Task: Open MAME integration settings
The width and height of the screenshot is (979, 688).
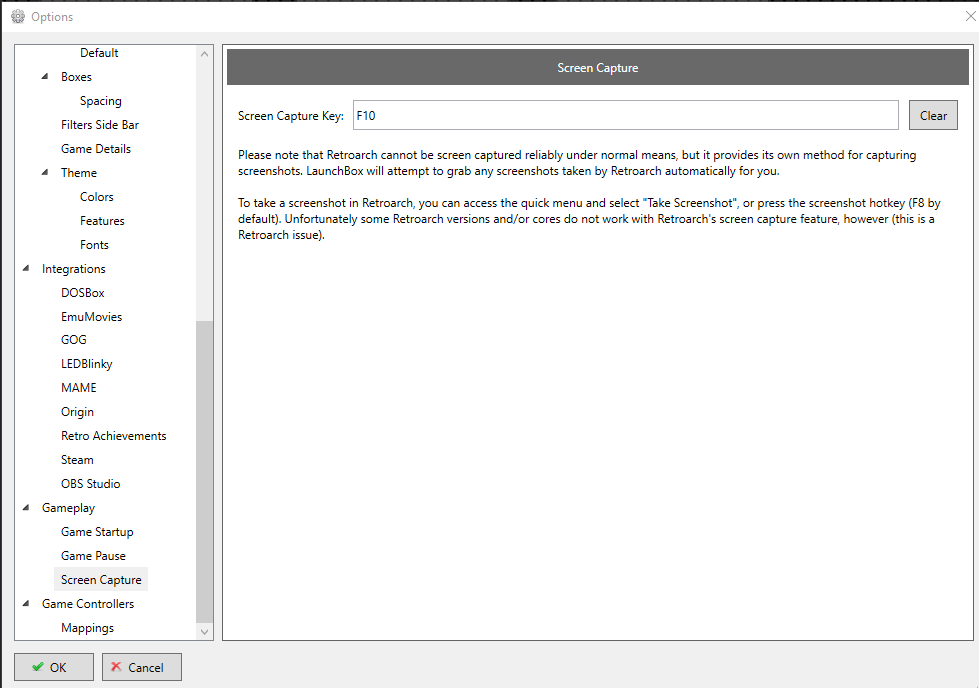Action: 79,388
